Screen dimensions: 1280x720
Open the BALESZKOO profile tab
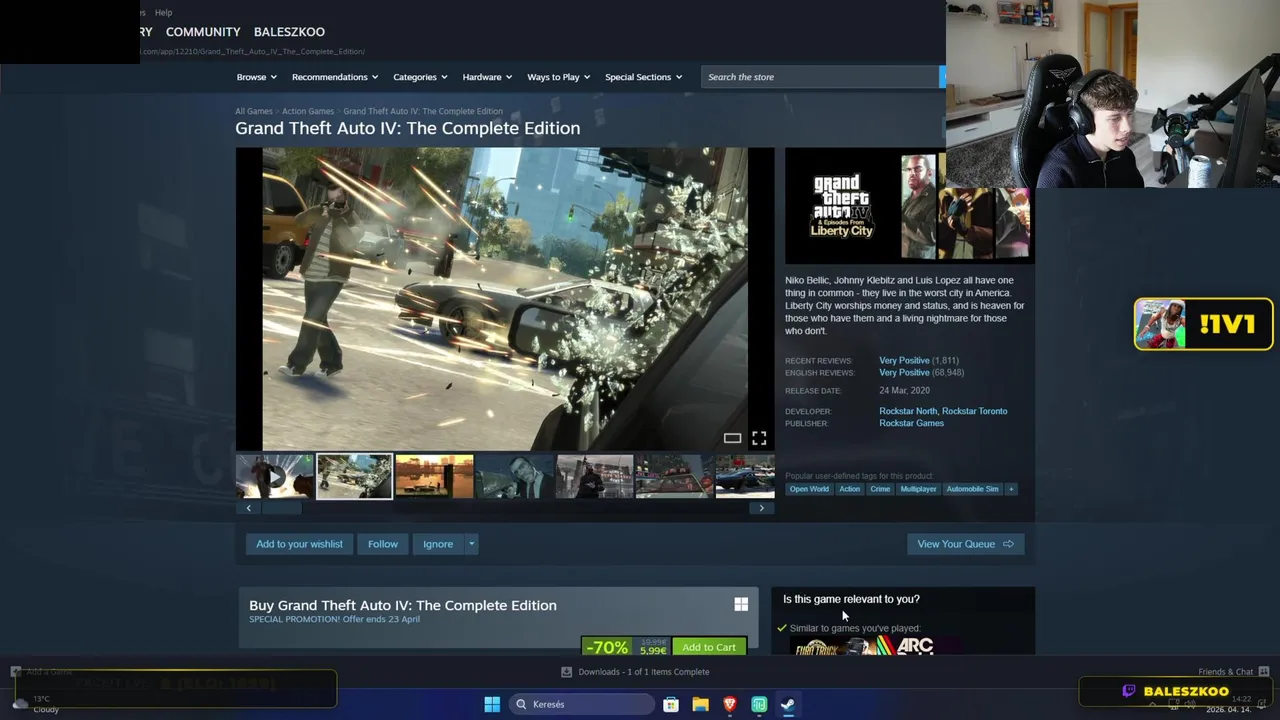pyautogui.click(x=289, y=32)
